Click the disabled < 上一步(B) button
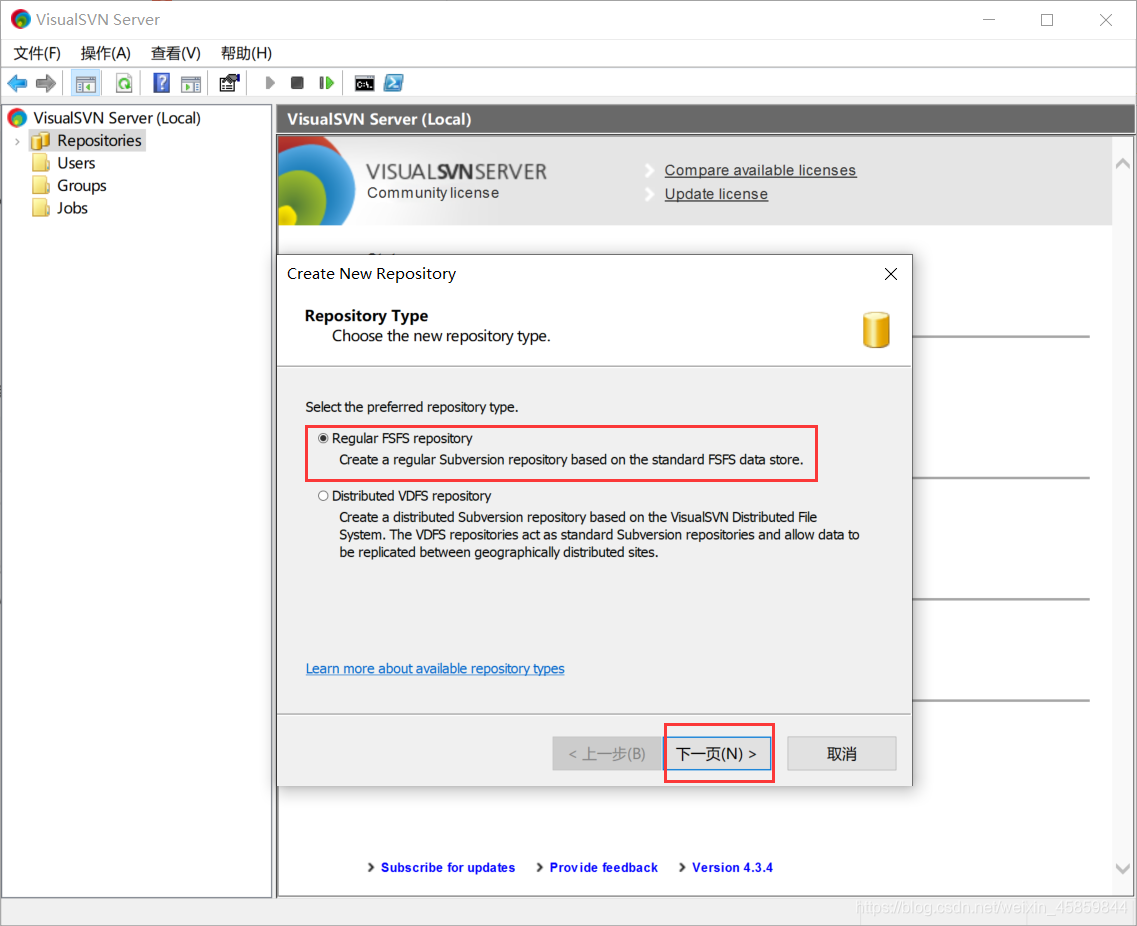 pyautogui.click(x=607, y=754)
